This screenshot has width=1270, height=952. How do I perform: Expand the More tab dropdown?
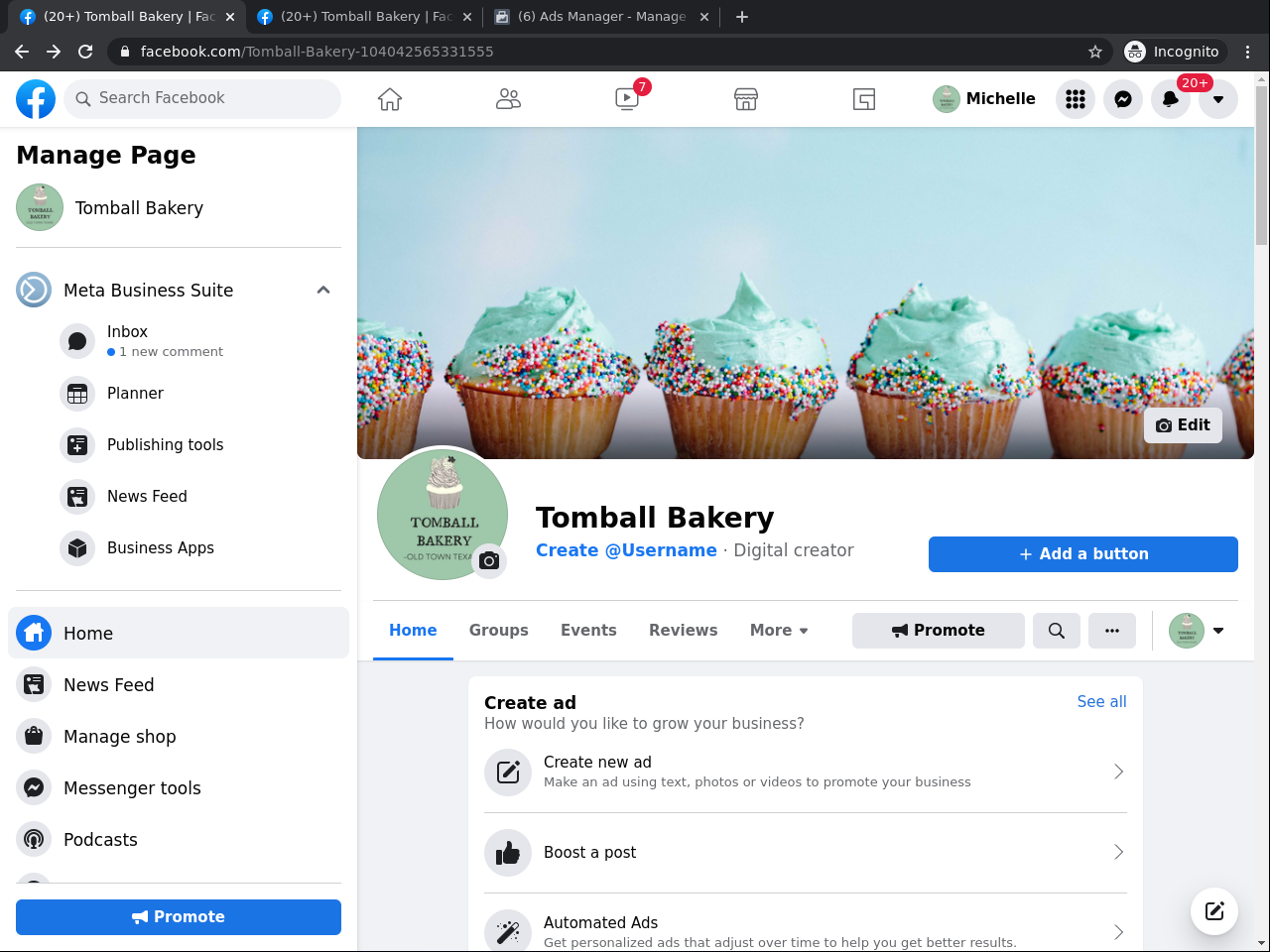coord(779,631)
